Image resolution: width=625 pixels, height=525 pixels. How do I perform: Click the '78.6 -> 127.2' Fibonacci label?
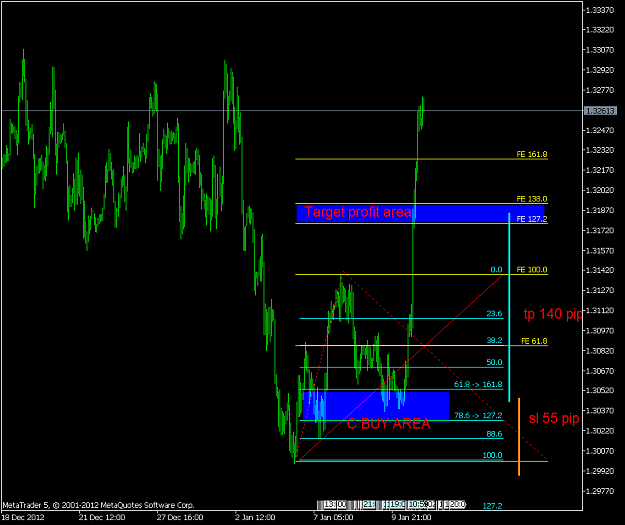[478, 415]
